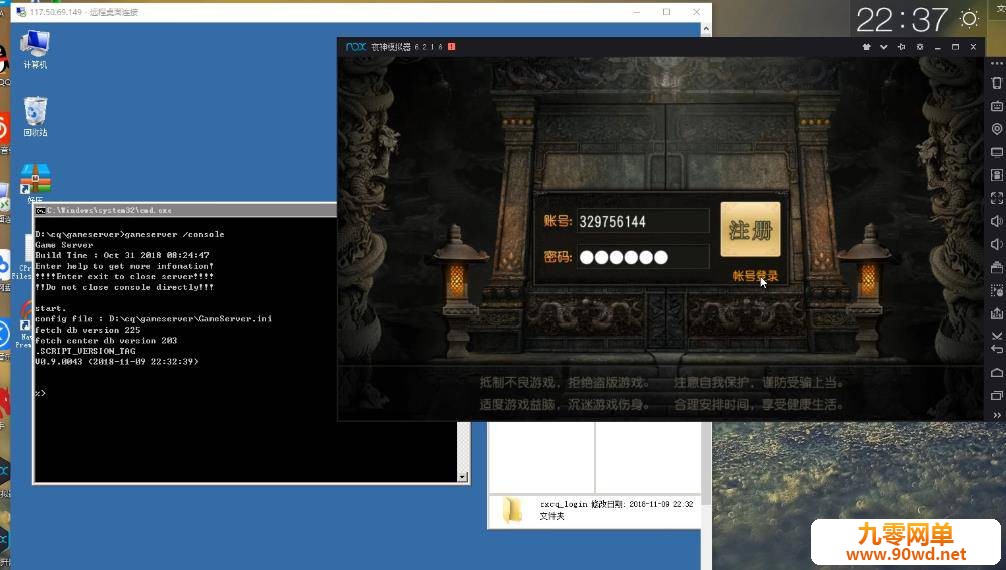Viewport: 1006px width, 570px height.
Task: Open the Nox title bar dropdown menu arrow
Action: coord(883,47)
